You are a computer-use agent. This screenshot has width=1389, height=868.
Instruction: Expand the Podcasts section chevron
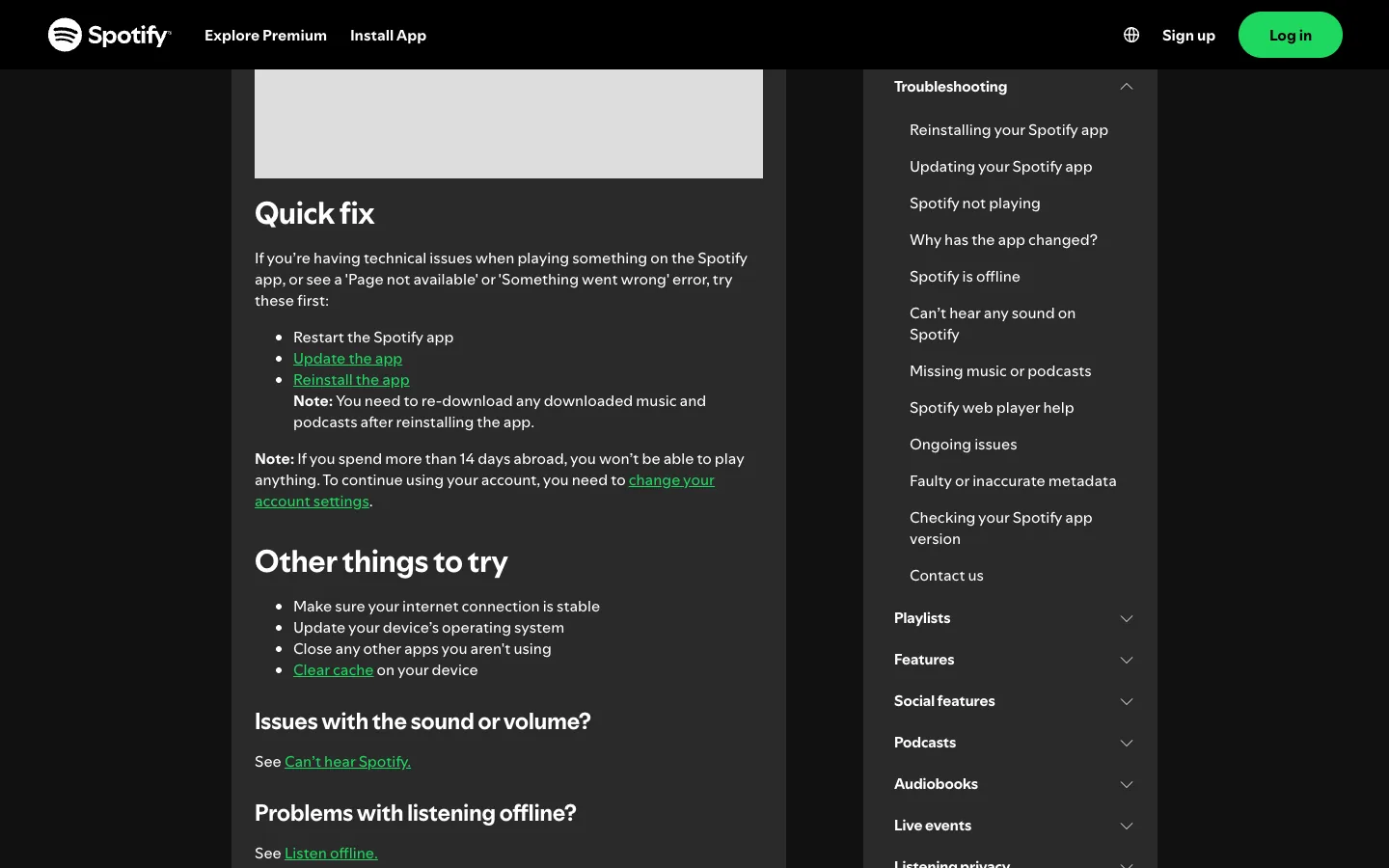[1126, 743]
